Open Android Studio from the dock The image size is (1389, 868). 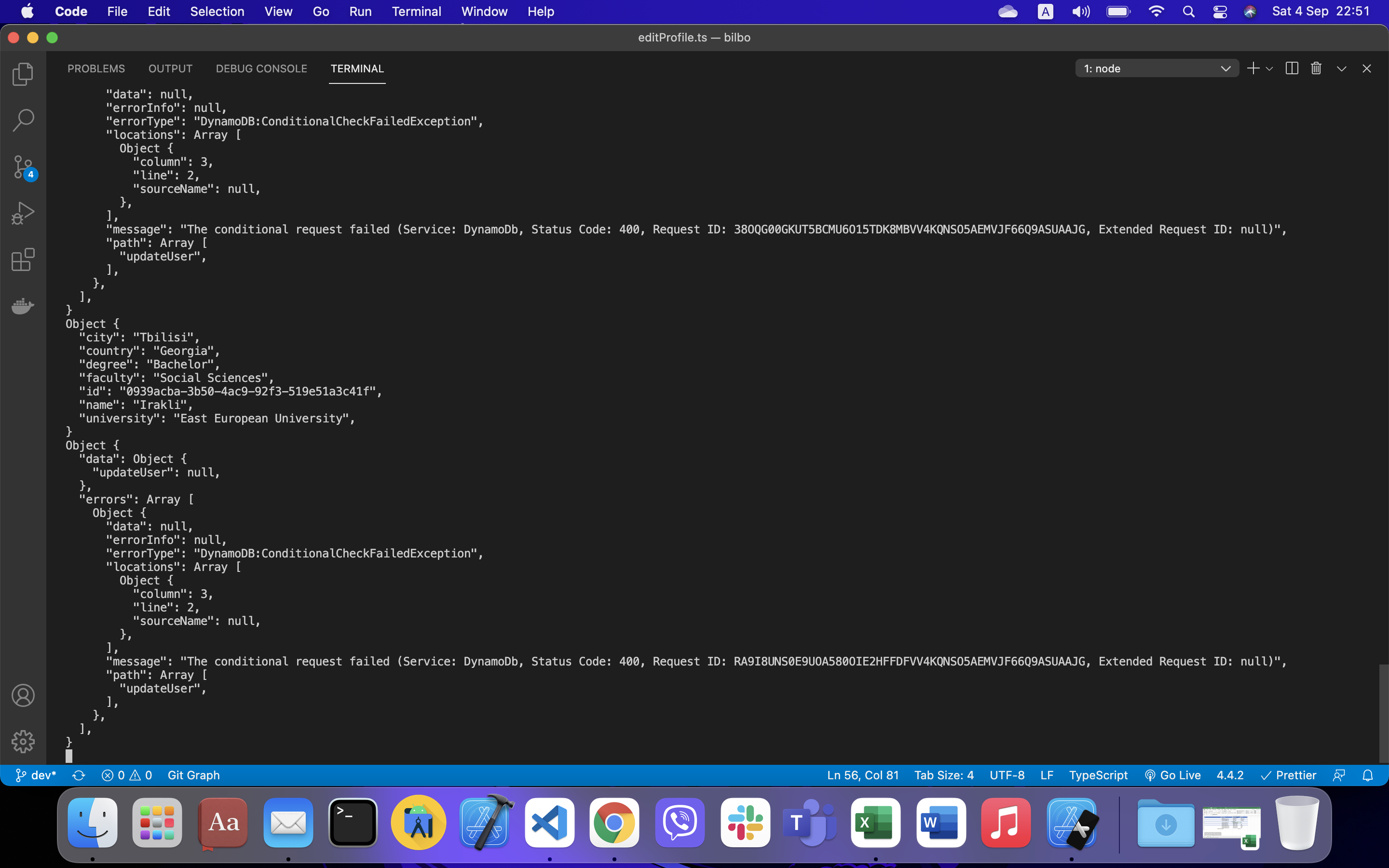pyautogui.click(x=419, y=823)
